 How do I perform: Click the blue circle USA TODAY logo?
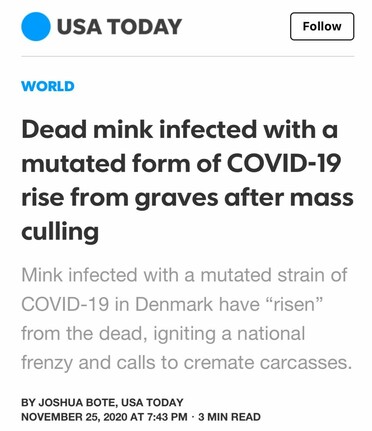coord(36,27)
